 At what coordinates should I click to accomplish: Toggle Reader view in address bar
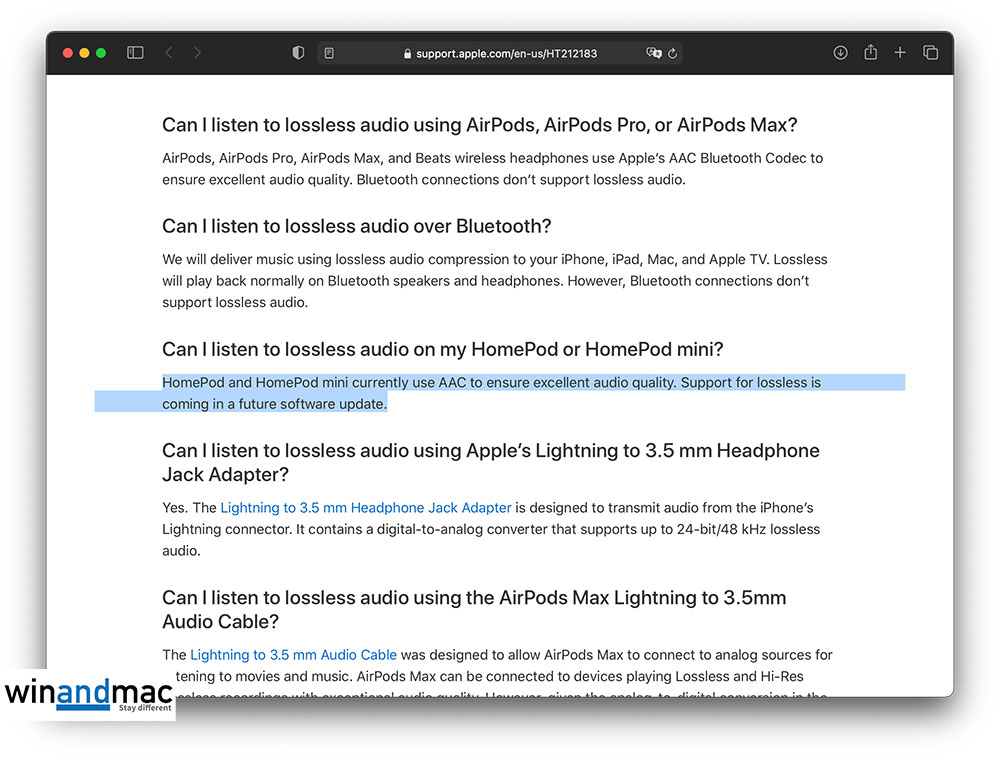(329, 53)
